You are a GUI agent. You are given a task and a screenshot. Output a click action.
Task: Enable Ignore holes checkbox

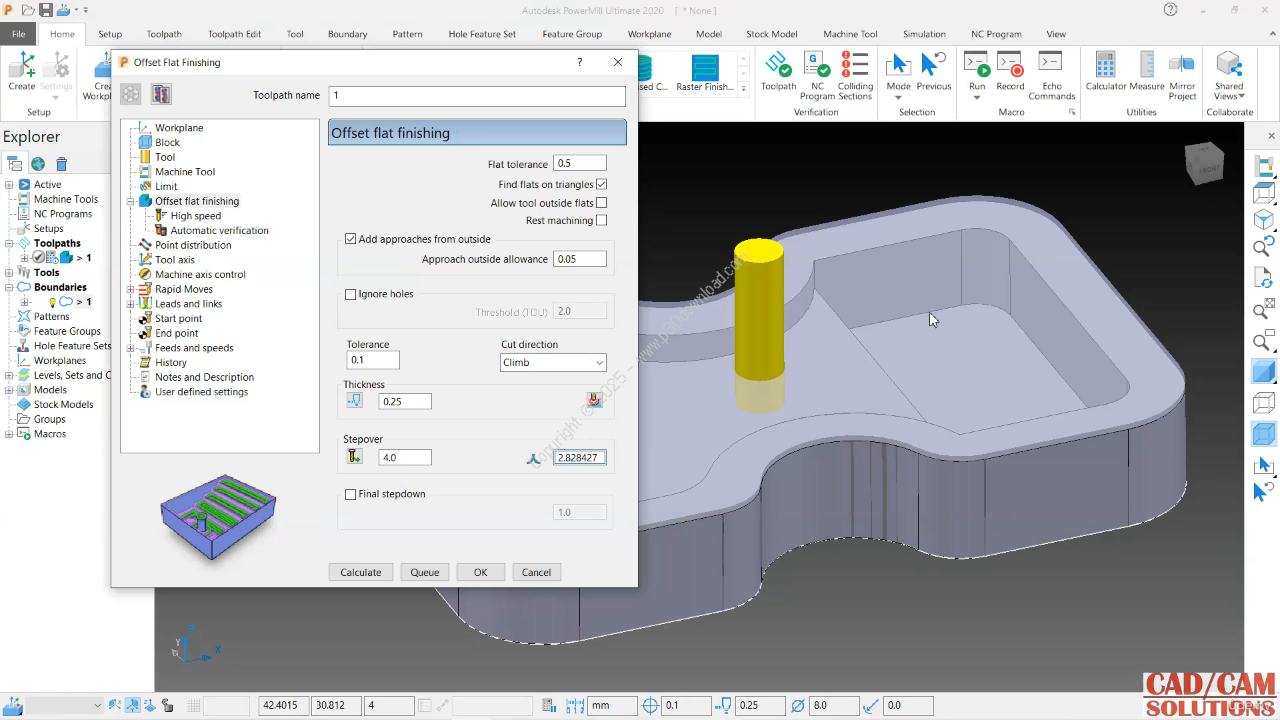pyautogui.click(x=350, y=294)
